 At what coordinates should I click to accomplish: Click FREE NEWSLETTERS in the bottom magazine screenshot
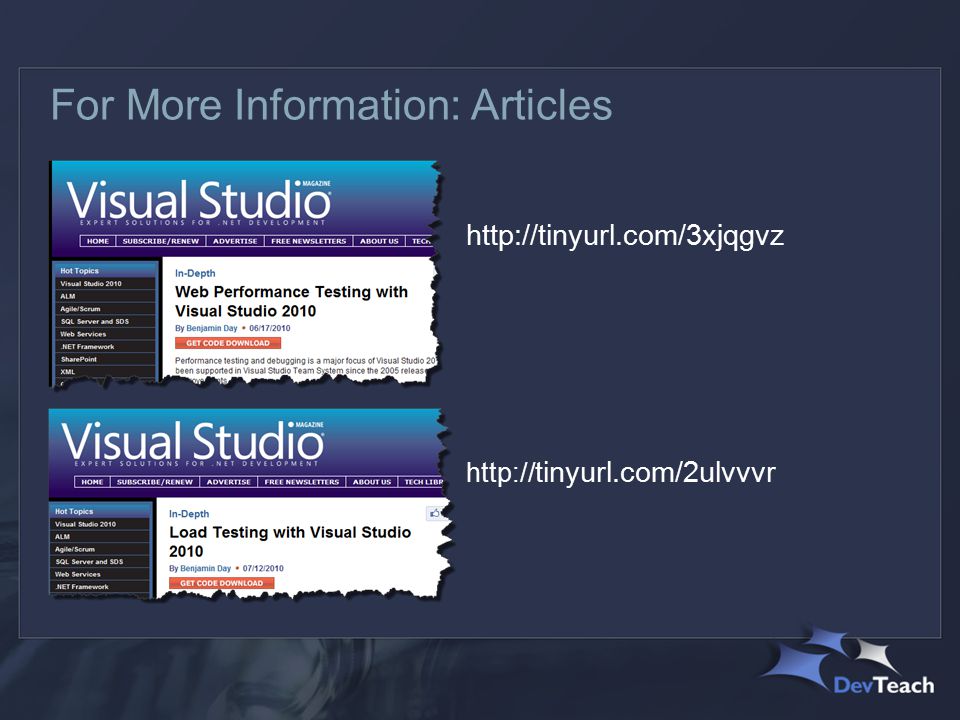pos(302,482)
